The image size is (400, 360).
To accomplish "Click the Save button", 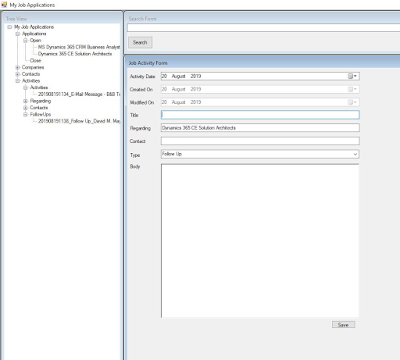I will [343, 325].
